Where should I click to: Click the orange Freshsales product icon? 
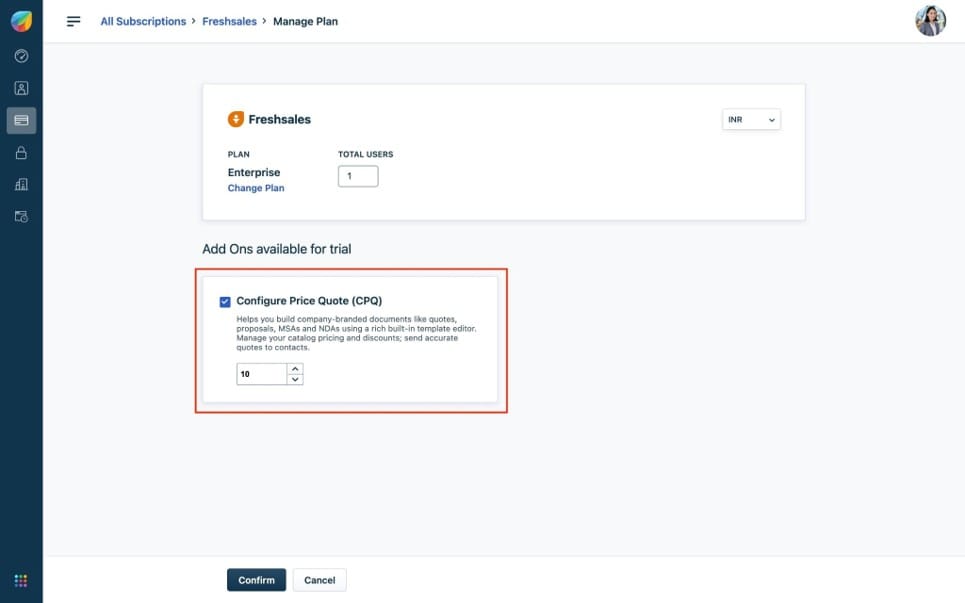pyautogui.click(x=236, y=119)
